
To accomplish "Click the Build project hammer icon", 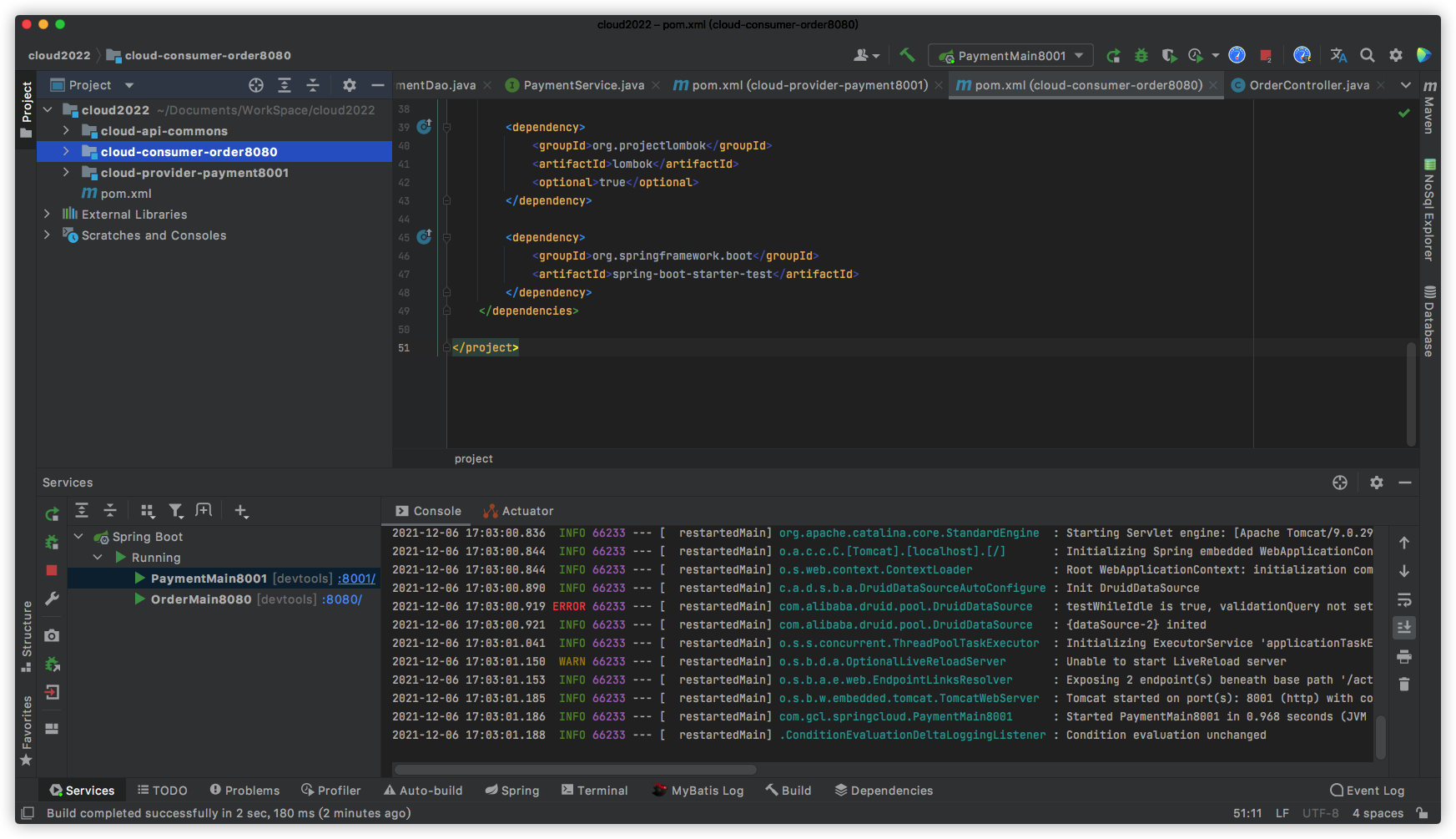I will coord(907,55).
